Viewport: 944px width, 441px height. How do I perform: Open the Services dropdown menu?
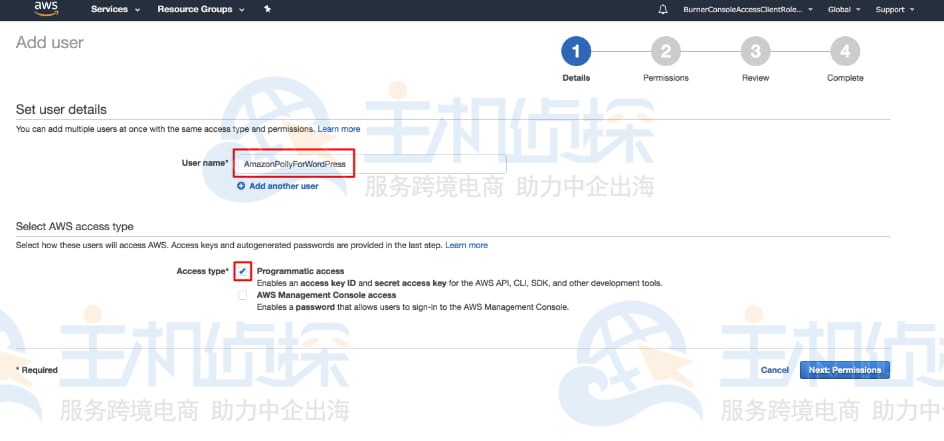tap(115, 10)
